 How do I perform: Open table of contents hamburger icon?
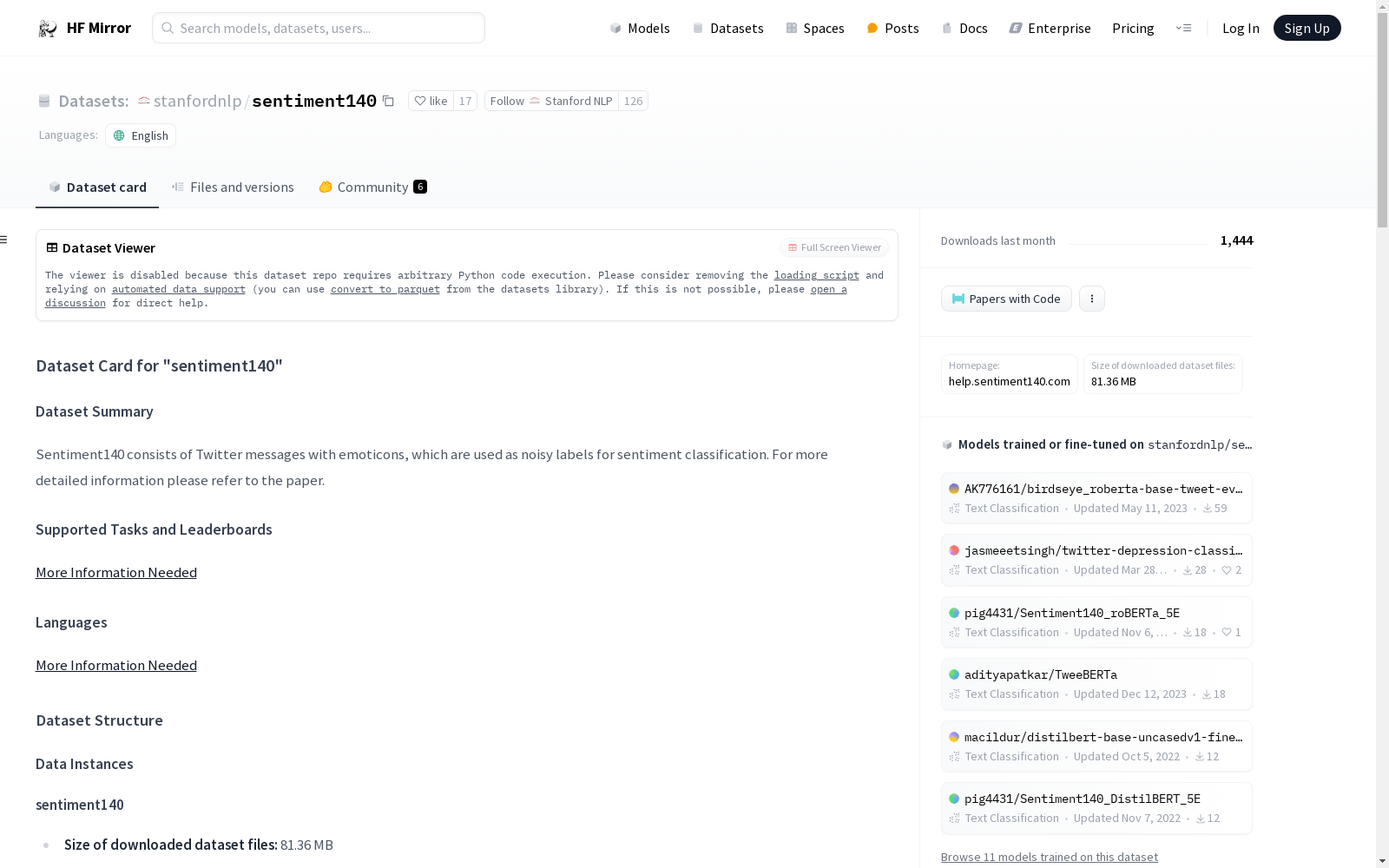4,240
